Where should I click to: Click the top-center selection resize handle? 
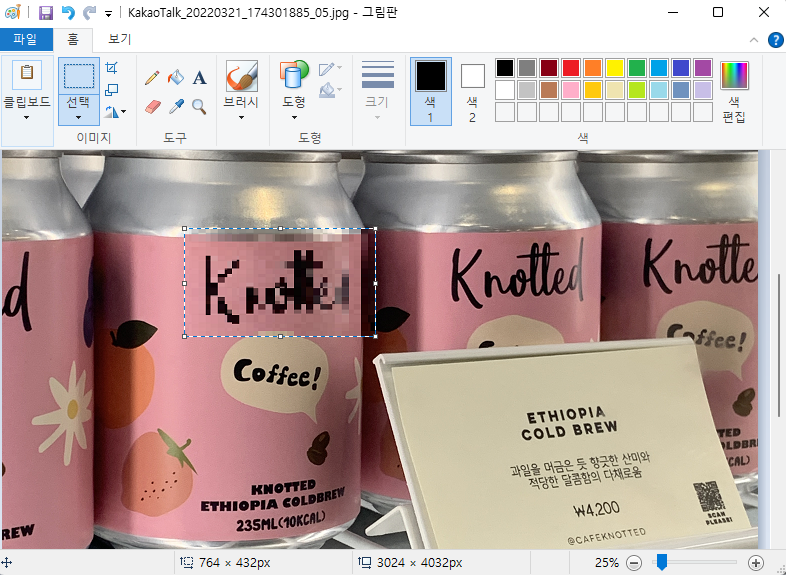pos(280,229)
